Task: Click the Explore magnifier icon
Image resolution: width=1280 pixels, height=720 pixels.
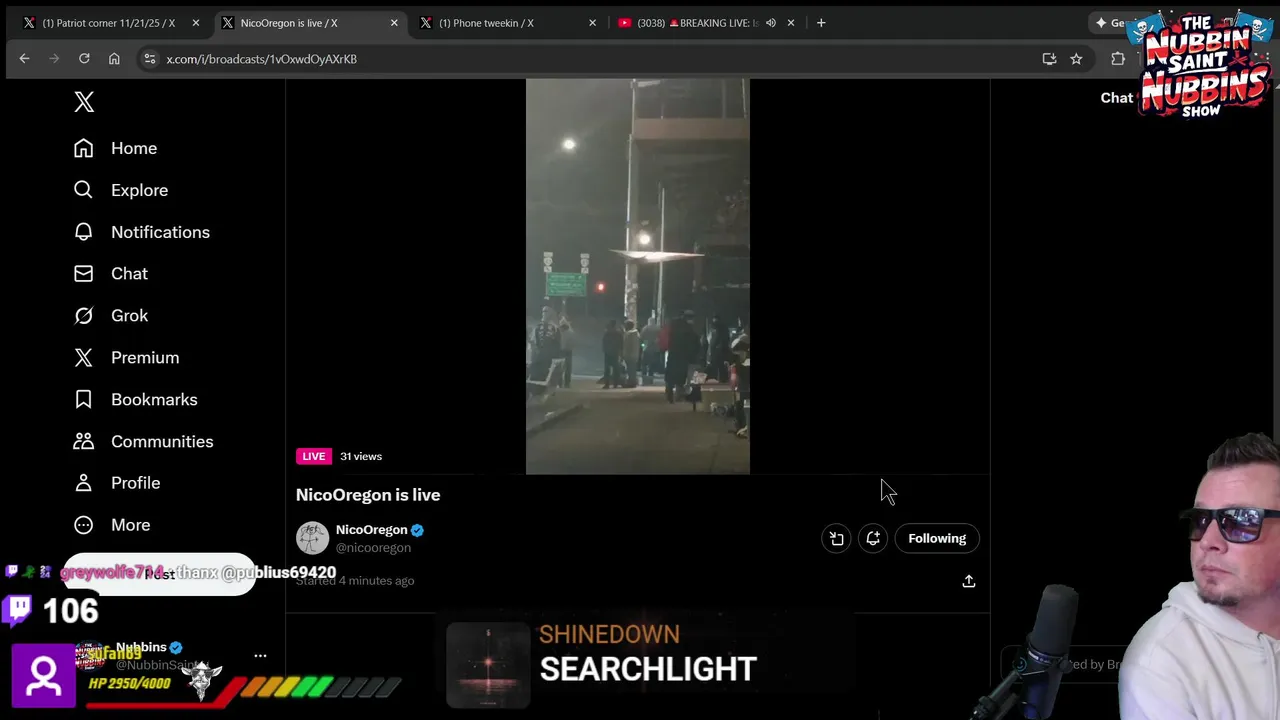Action: (x=84, y=190)
